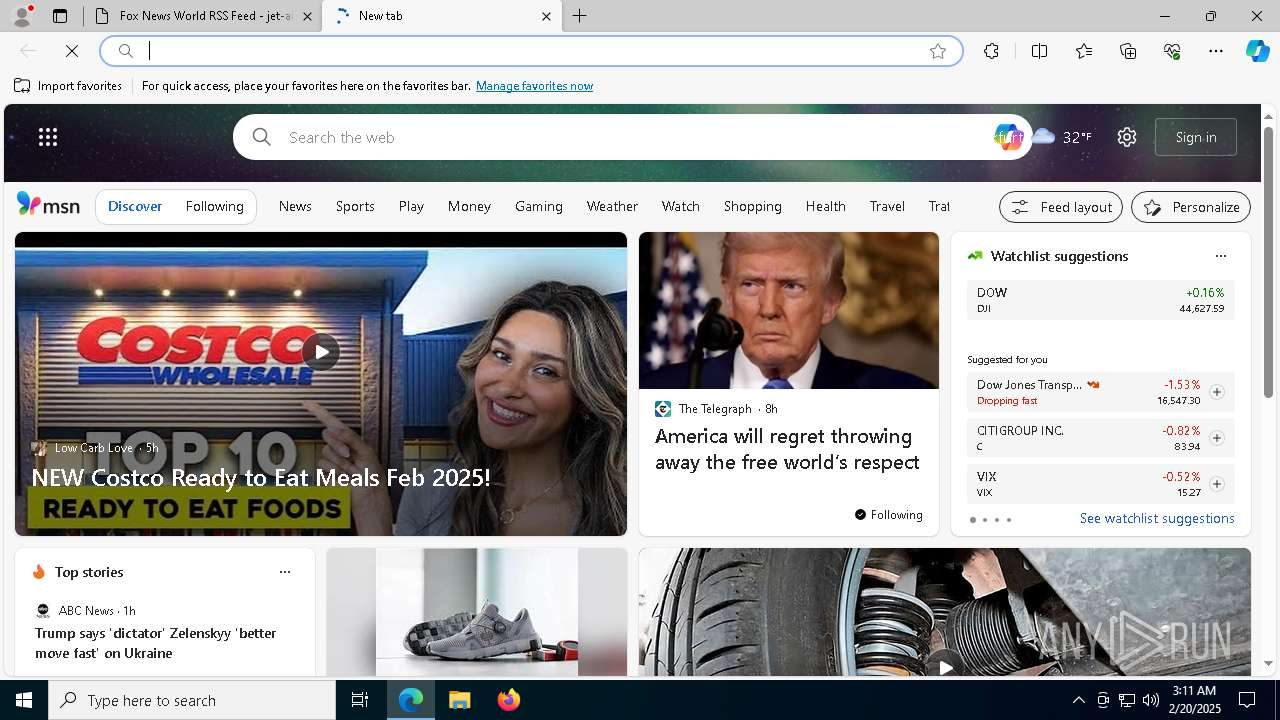This screenshot has height=720, width=1280.
Task: Toggle Following for The Telegraph
Action: pos(888,515)
